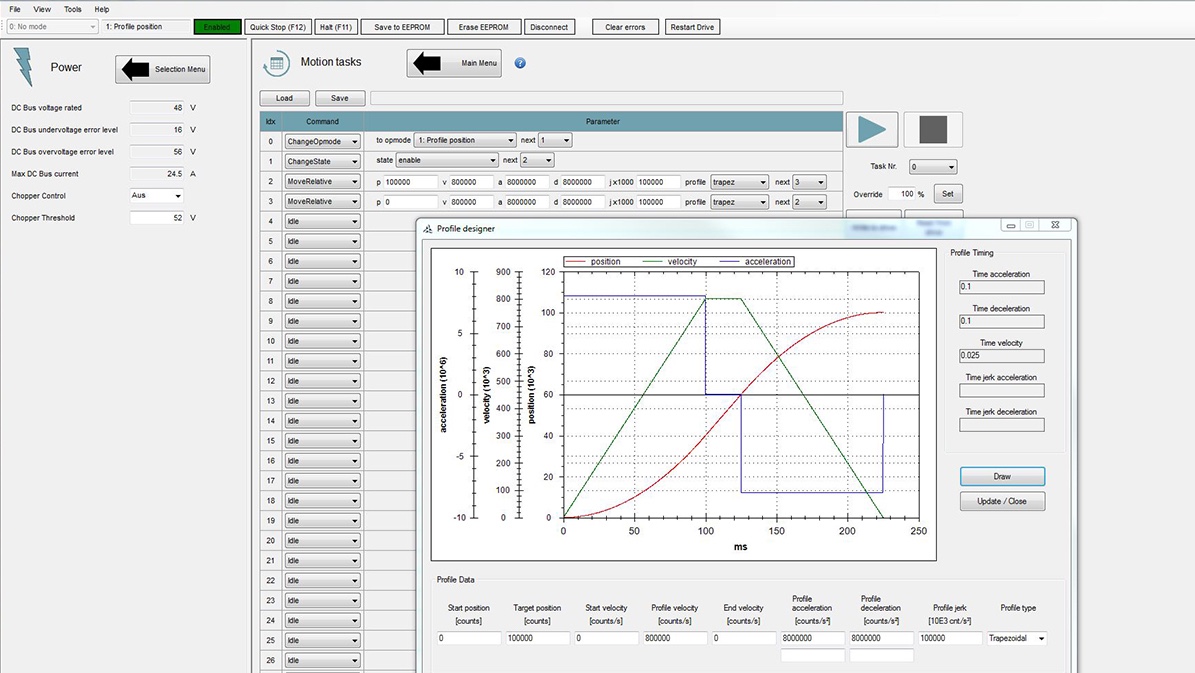Image resolution: width=1195 pixels, height=673 pixels.
Task: Click the Profile jerk field in Profile Data
Action: pyautogui.click(x=950, y=638)
